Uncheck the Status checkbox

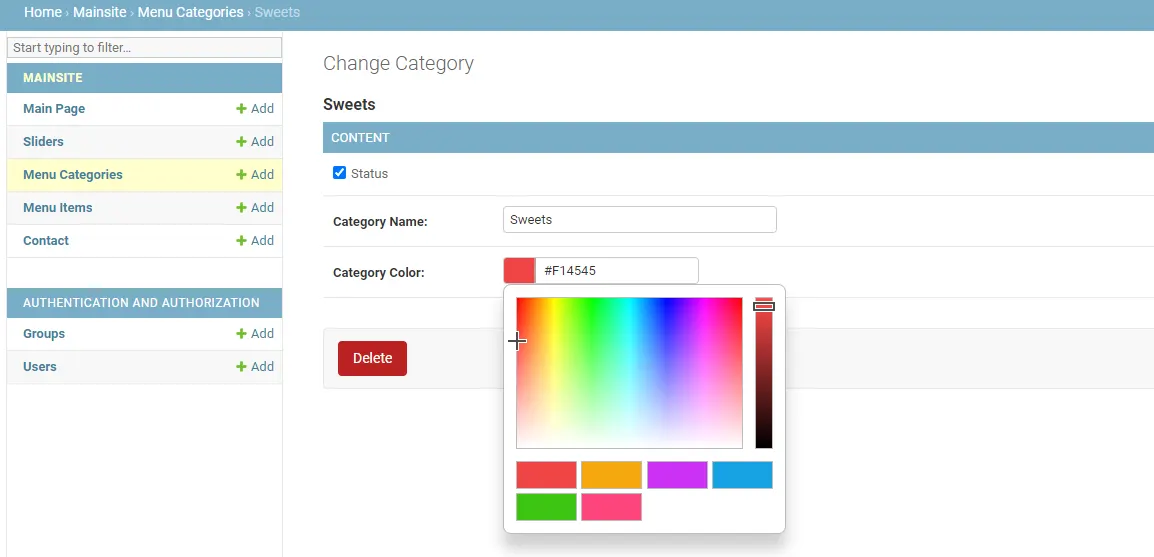click(339, 173)
